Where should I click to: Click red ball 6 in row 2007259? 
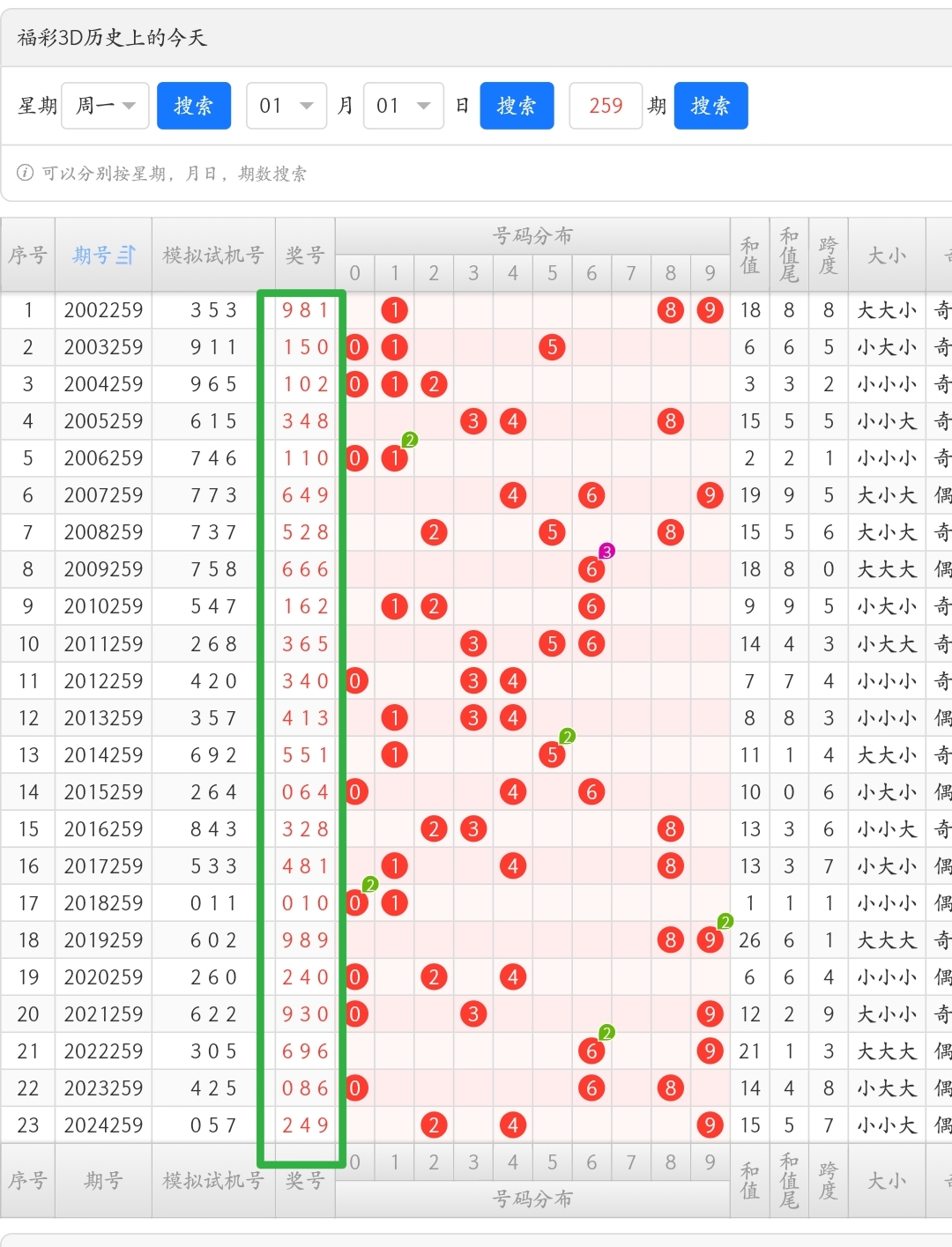[591, 495]
